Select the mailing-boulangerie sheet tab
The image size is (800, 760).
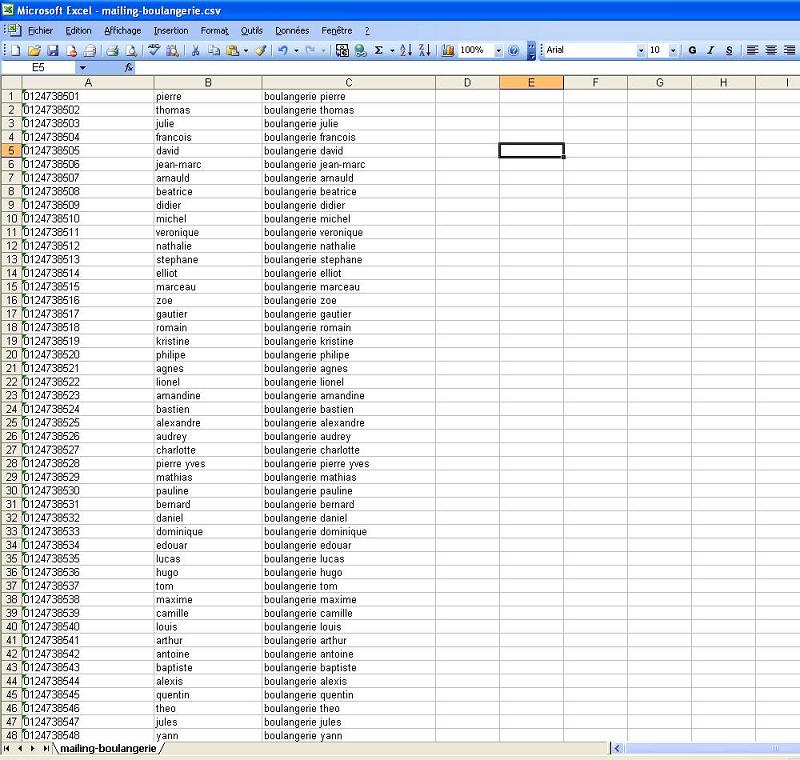coord(108,748)
